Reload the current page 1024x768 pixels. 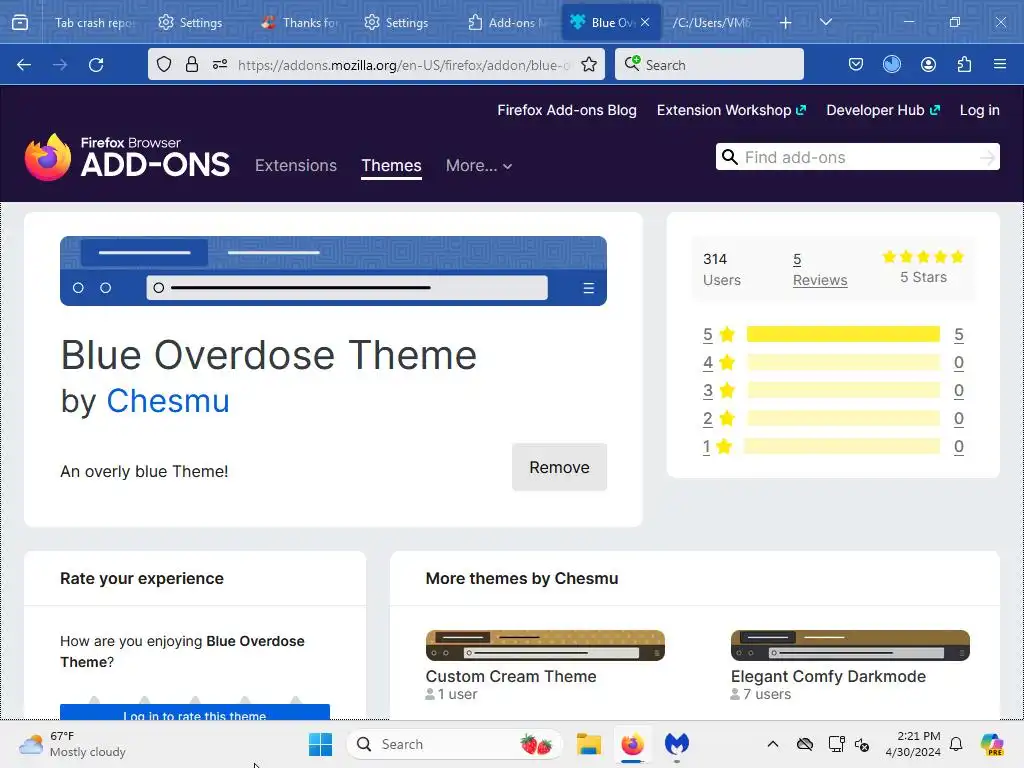click(96, 65)
